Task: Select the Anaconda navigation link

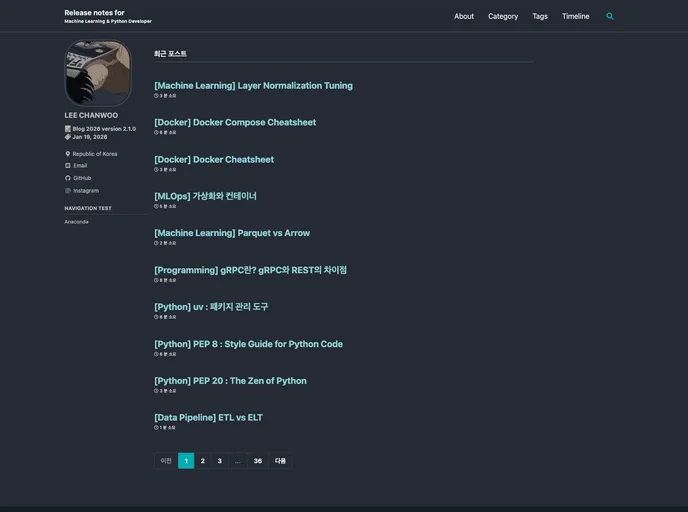Action: coord(77,222)
